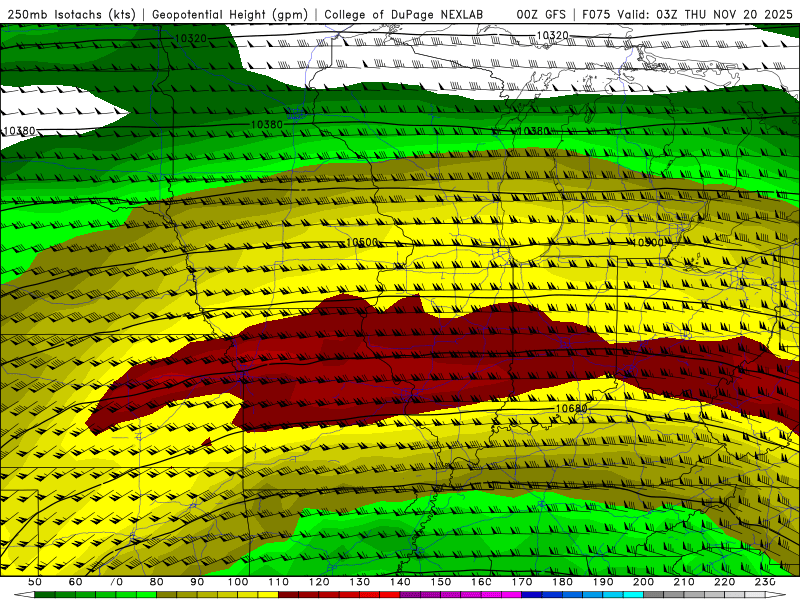Click the cyan swatch just before 200

click(x=633, y=595)
